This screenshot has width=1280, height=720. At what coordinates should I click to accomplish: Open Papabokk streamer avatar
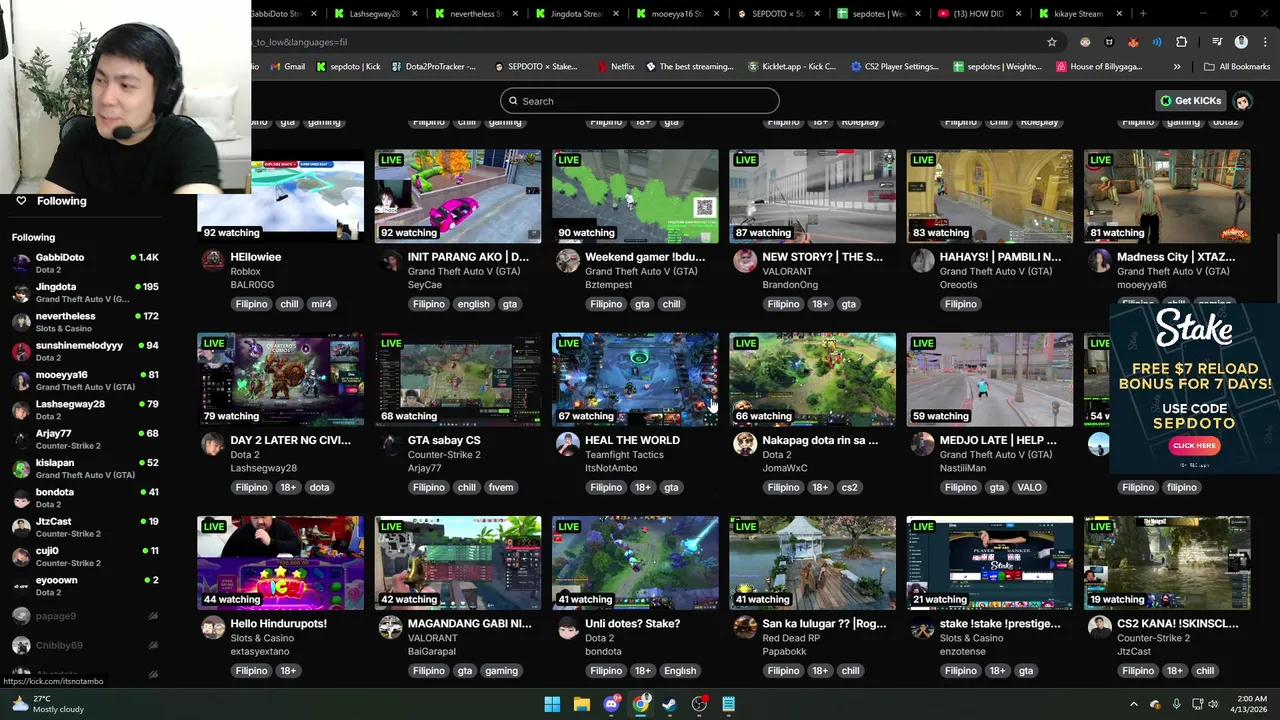click(x=744, y=627)
